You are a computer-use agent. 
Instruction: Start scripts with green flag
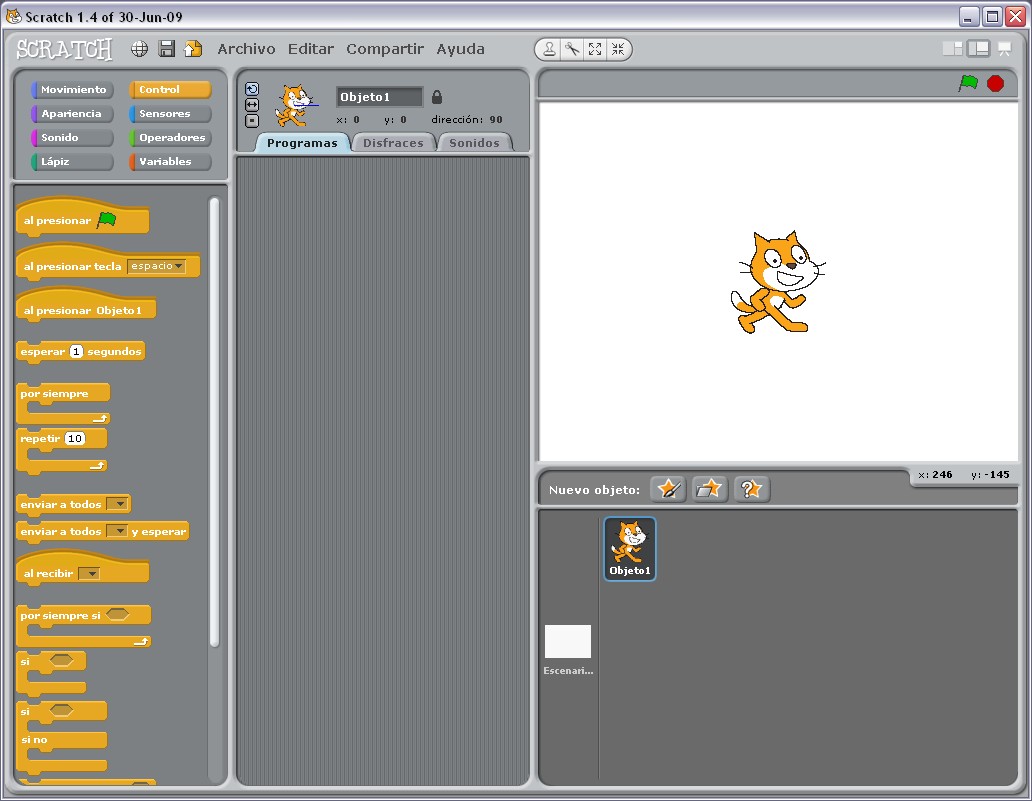pos(968,83)
